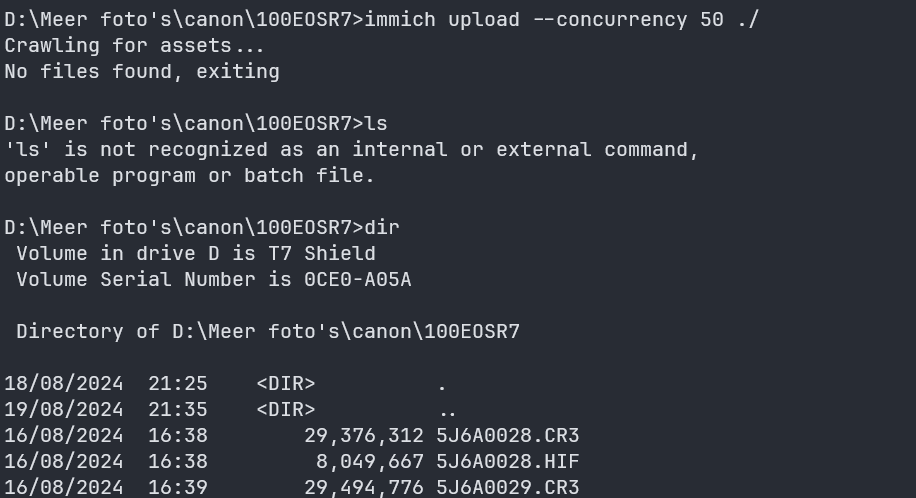Click the 5J6A0028.CR3 file name

click(x=508, y=435)
